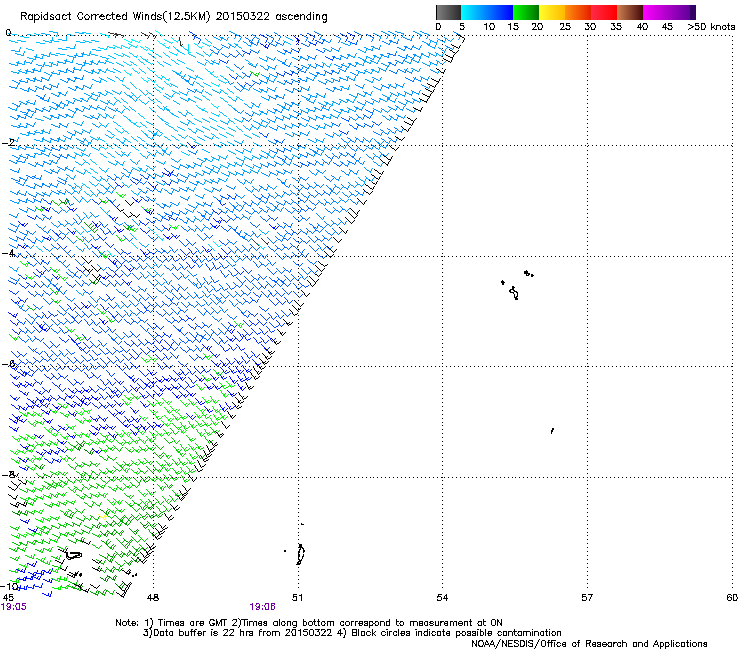The width and height of the screenshot is (740, 650).
Task: Click the brown 35-40 knots legend band
Action: coord(630,12)
